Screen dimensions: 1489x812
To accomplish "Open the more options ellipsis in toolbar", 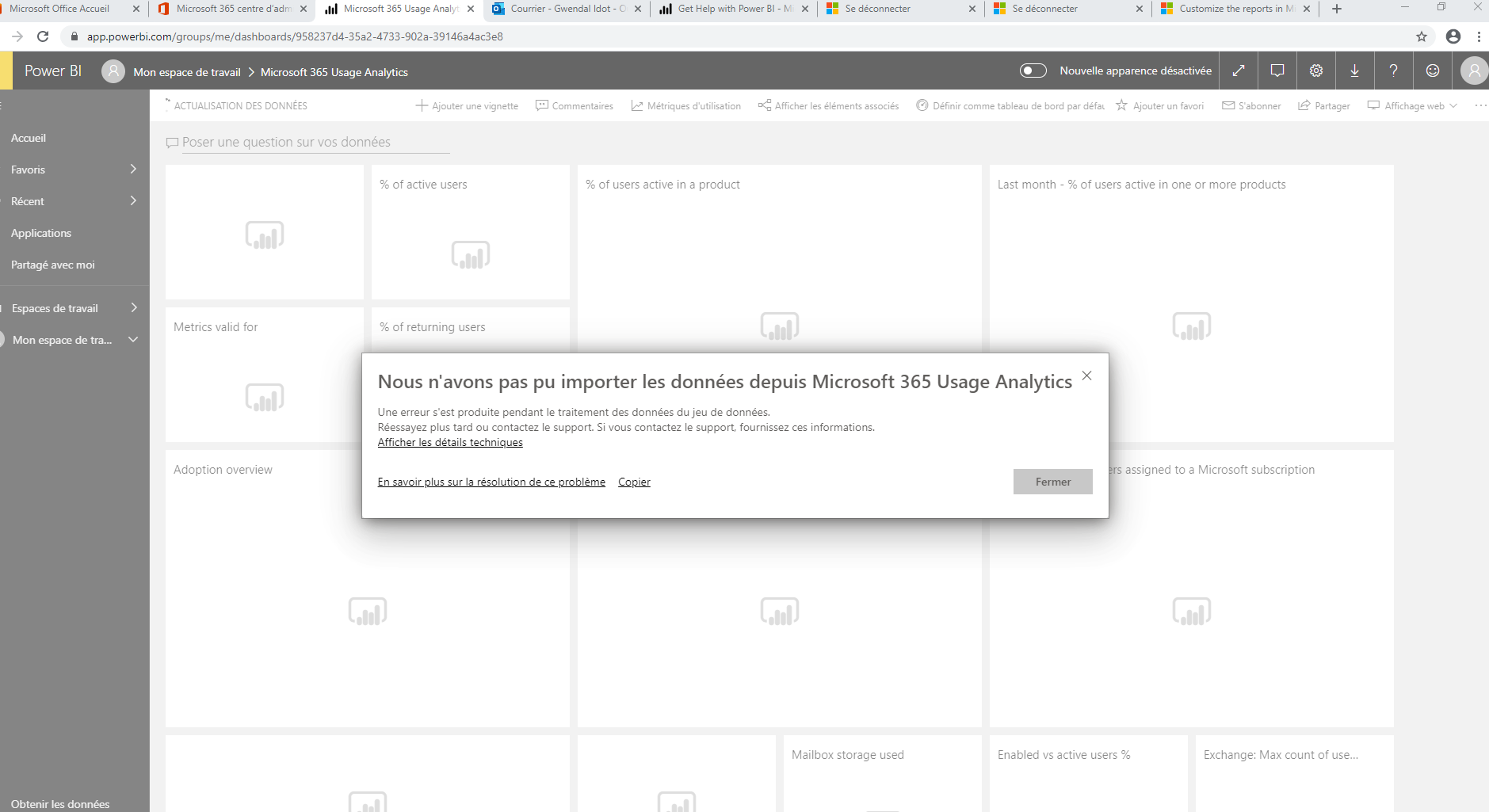I will [x=1480, y=105].
